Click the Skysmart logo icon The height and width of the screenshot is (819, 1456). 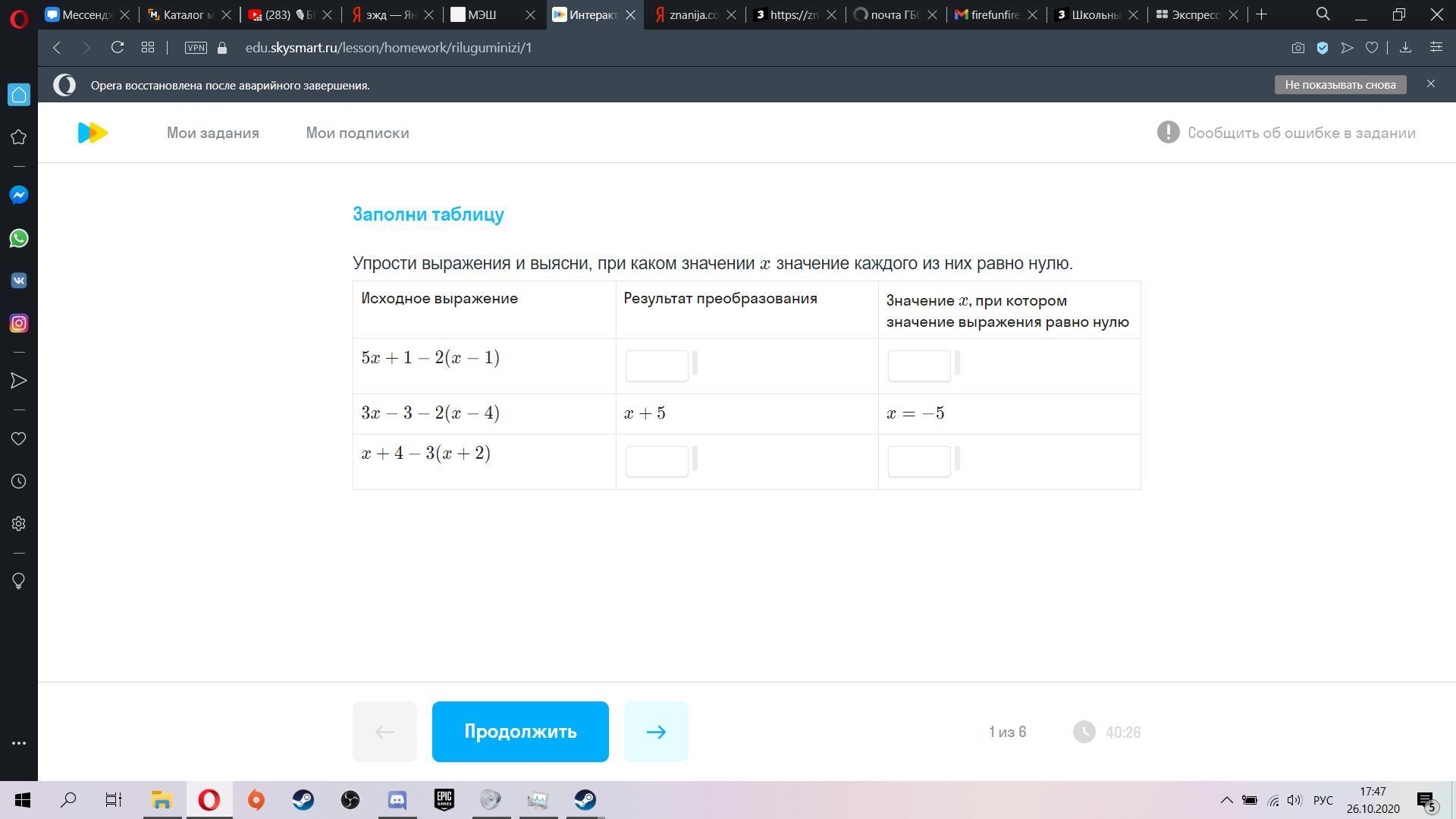pyautogui.click(x=93, y=133)
